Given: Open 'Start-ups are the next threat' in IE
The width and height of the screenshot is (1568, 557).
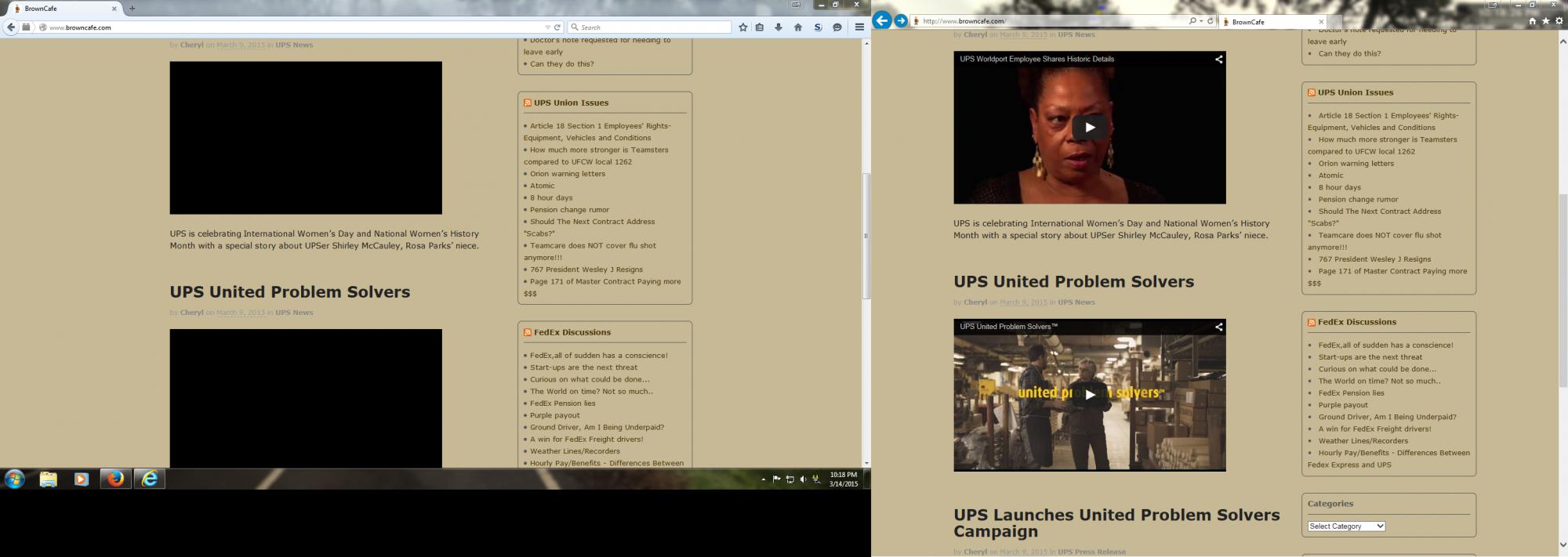Looking at the screenshot, I should pyautogui.click(x=1370, y=357).
